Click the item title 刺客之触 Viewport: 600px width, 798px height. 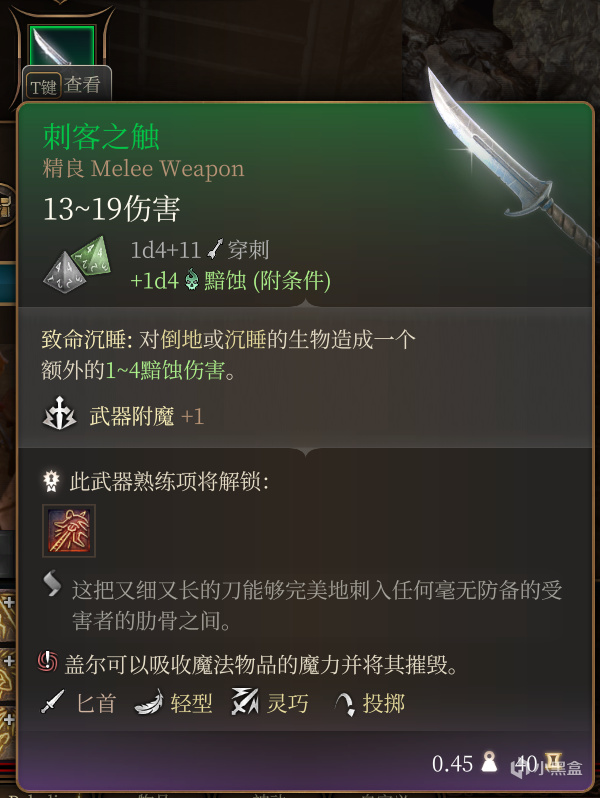(101, 137)
